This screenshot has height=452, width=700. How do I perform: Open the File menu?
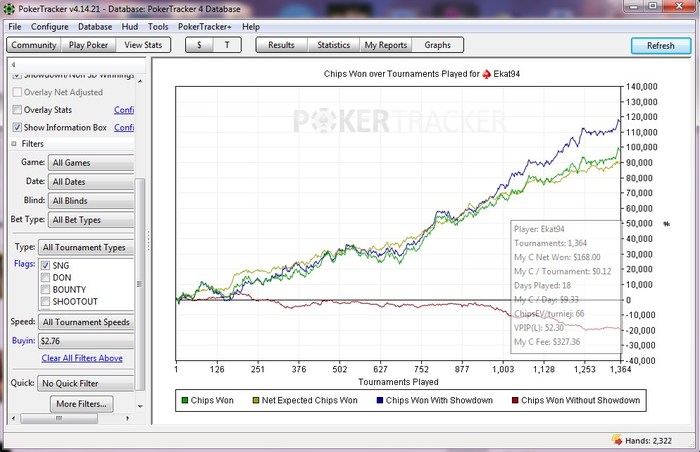pos(15,26)
